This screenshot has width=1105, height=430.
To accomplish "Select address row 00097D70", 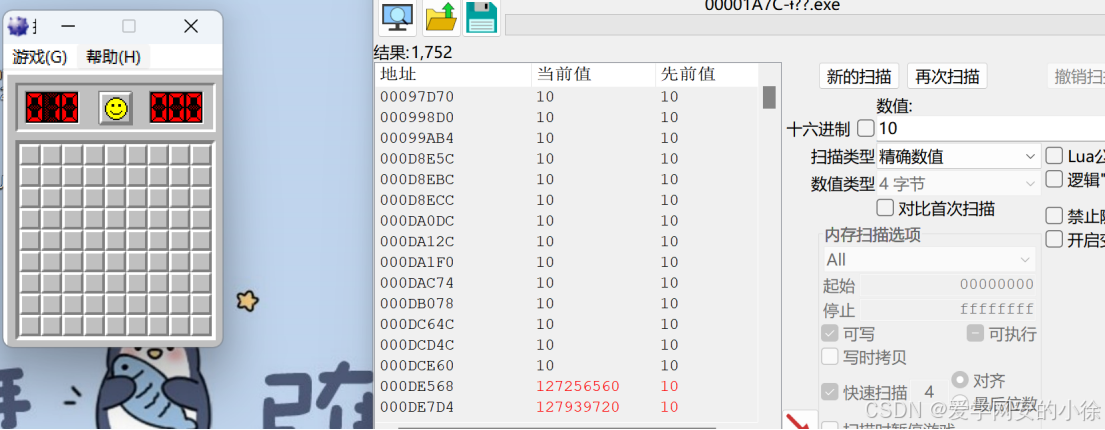I will 567,97.
